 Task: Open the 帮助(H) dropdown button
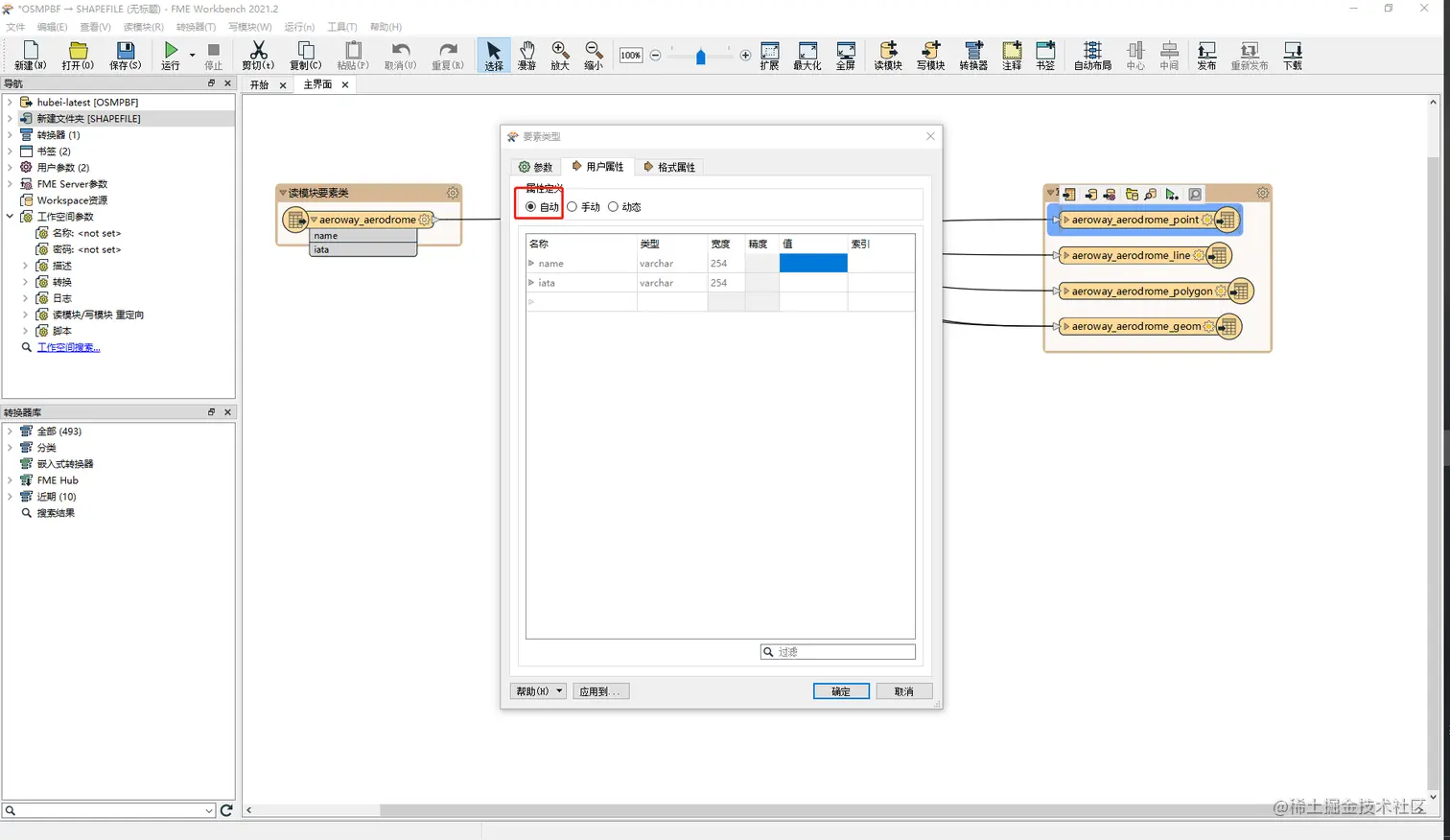tap(538, 691)
